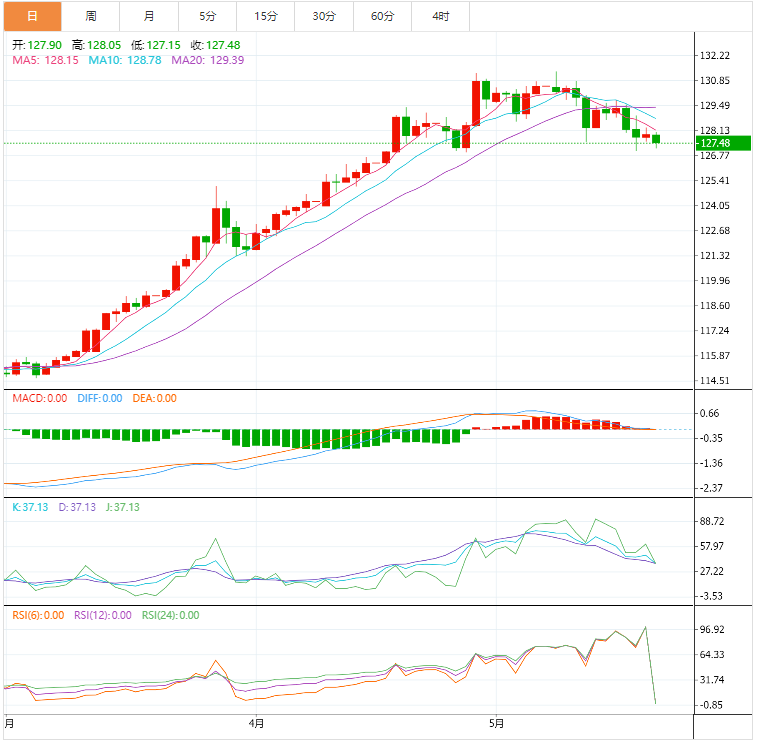Open the 4时 (4-hour) tab
761x751 pixels.
[x=441, y=16]
